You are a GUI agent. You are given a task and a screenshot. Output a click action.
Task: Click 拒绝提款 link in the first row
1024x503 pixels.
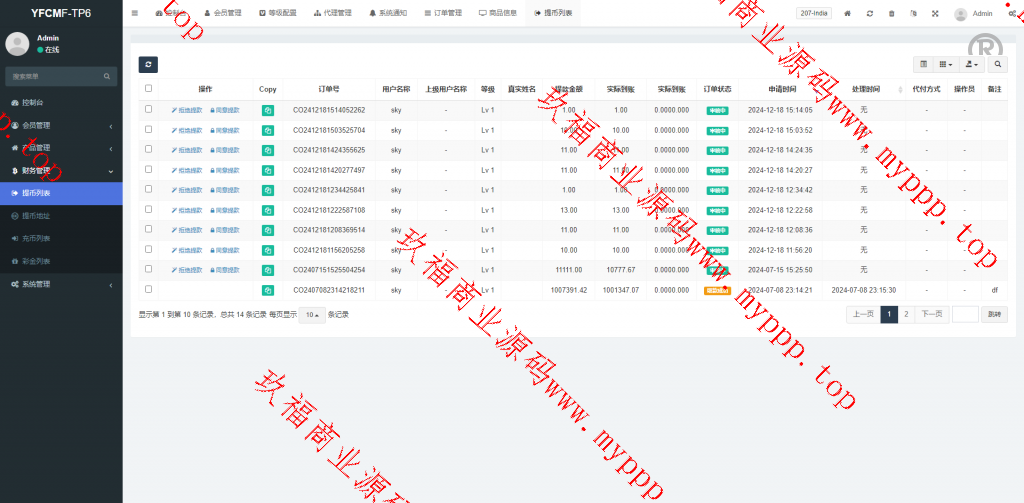(x=187, y=110)
